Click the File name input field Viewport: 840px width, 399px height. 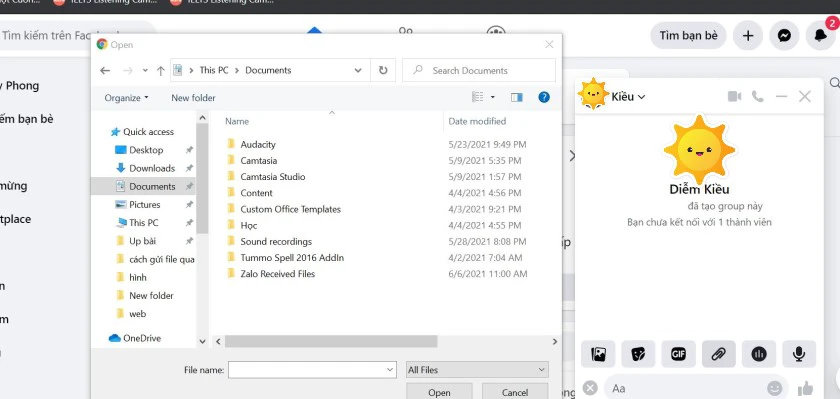coord(312,370)
